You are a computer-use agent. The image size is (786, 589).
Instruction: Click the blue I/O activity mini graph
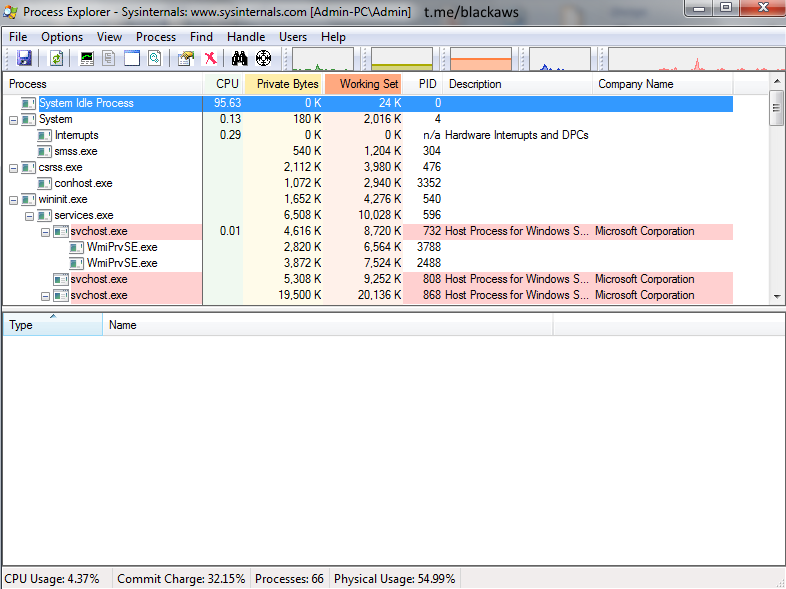coord(560,59)
